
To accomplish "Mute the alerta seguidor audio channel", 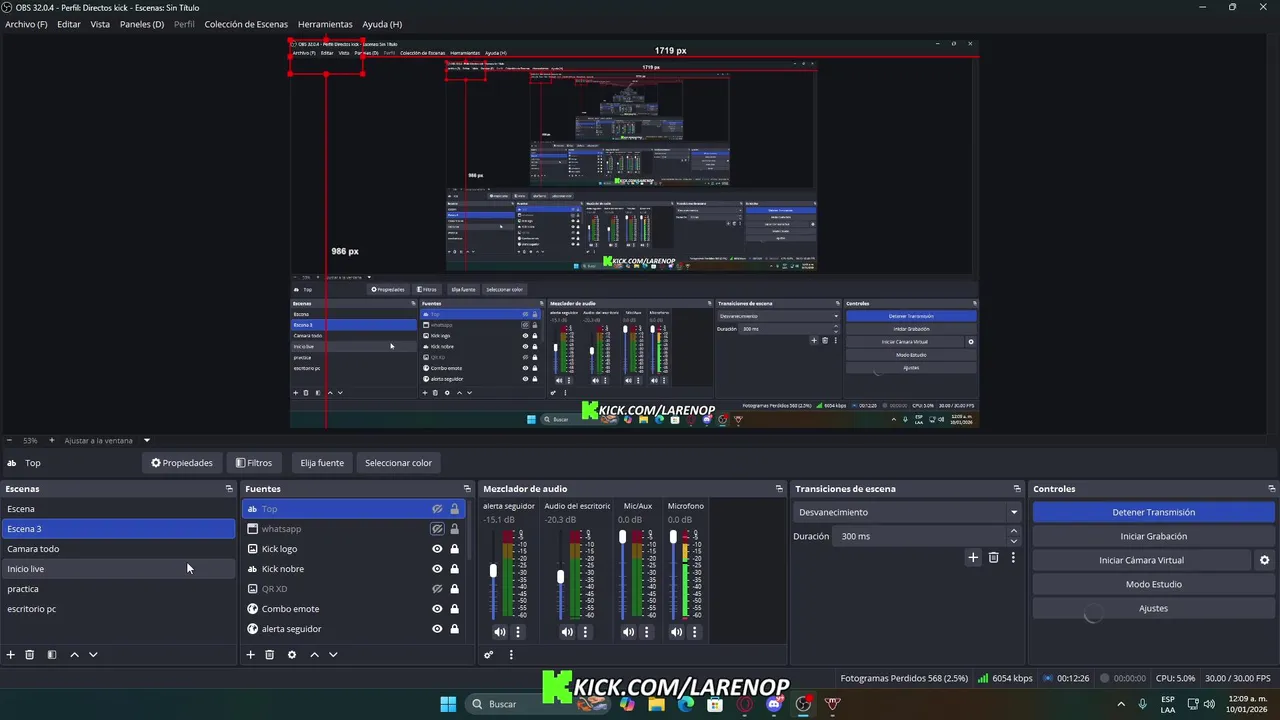I will pyautogui.click(x=499, y=632).
